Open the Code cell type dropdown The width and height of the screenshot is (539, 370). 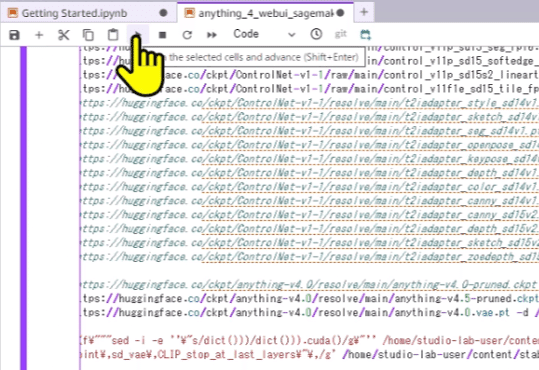pyautogui.click(x=264, y=34)
